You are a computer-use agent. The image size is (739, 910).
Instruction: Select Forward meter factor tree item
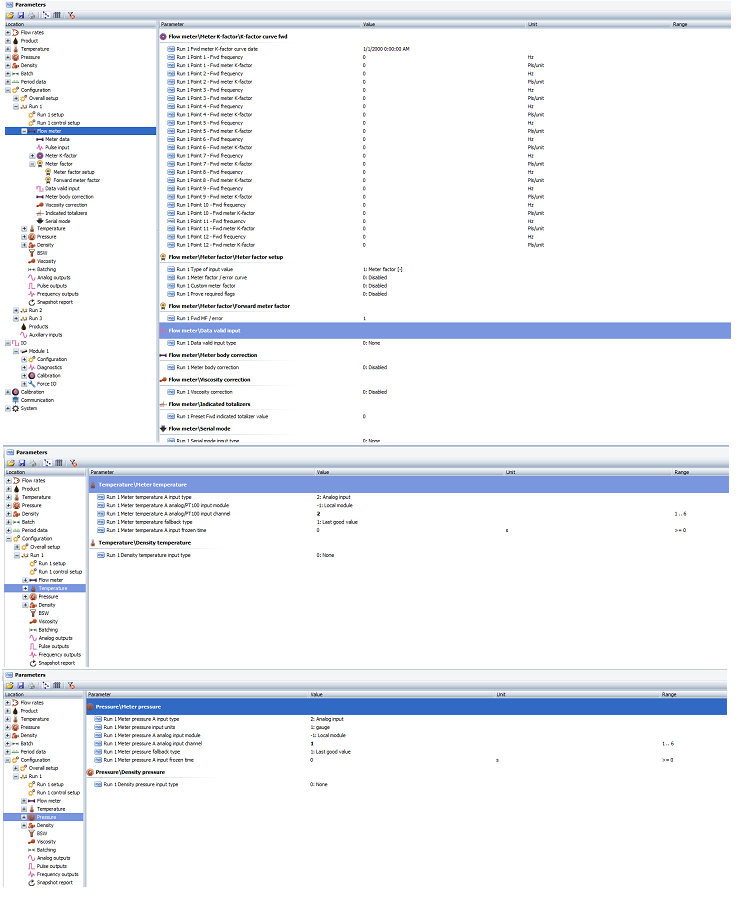point(77,180)
